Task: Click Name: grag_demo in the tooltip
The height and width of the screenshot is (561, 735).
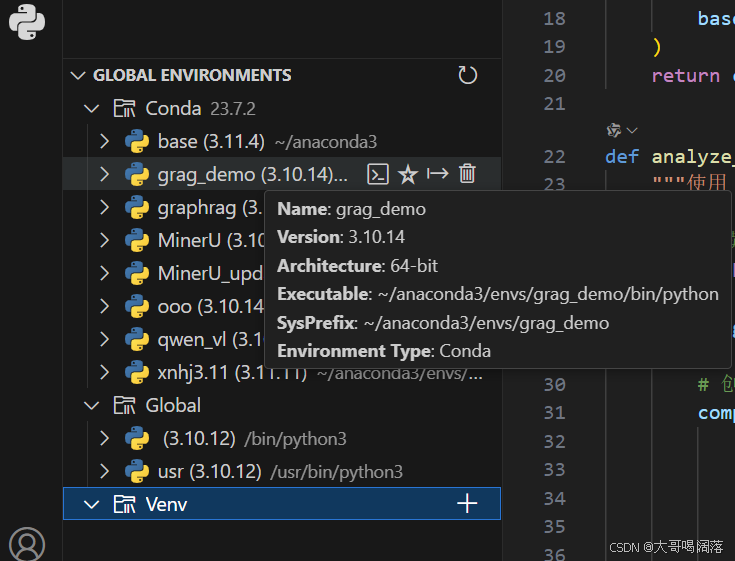Action: (x=351, y=209)
